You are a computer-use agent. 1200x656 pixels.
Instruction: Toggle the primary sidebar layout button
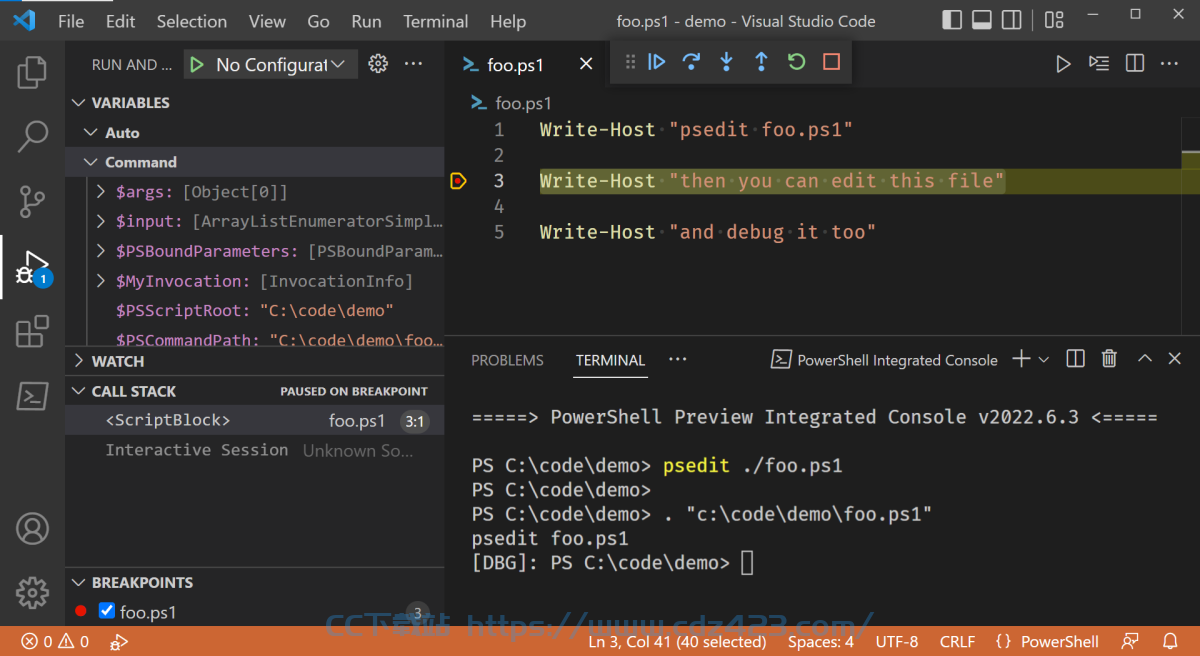pyautogui.click(x=953, y=19)
